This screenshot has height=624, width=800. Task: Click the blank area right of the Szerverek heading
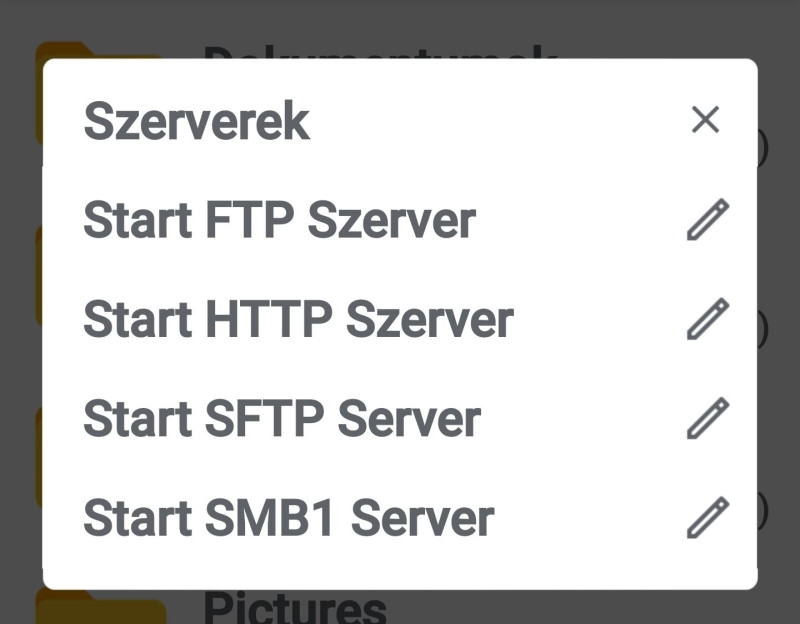(497, 121)
